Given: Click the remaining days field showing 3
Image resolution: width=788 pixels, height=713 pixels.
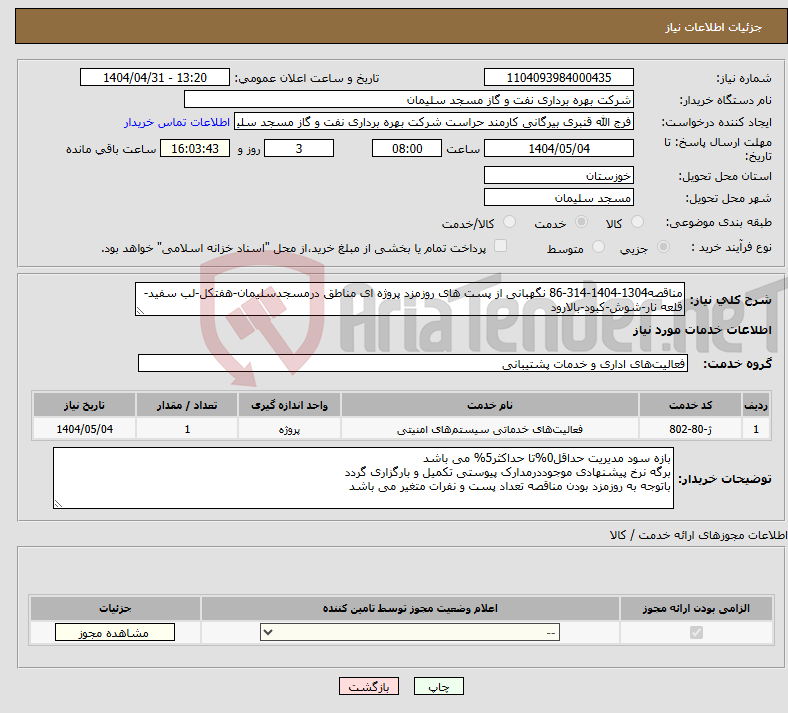Looking at the screenshot, I should coord(299,149).
